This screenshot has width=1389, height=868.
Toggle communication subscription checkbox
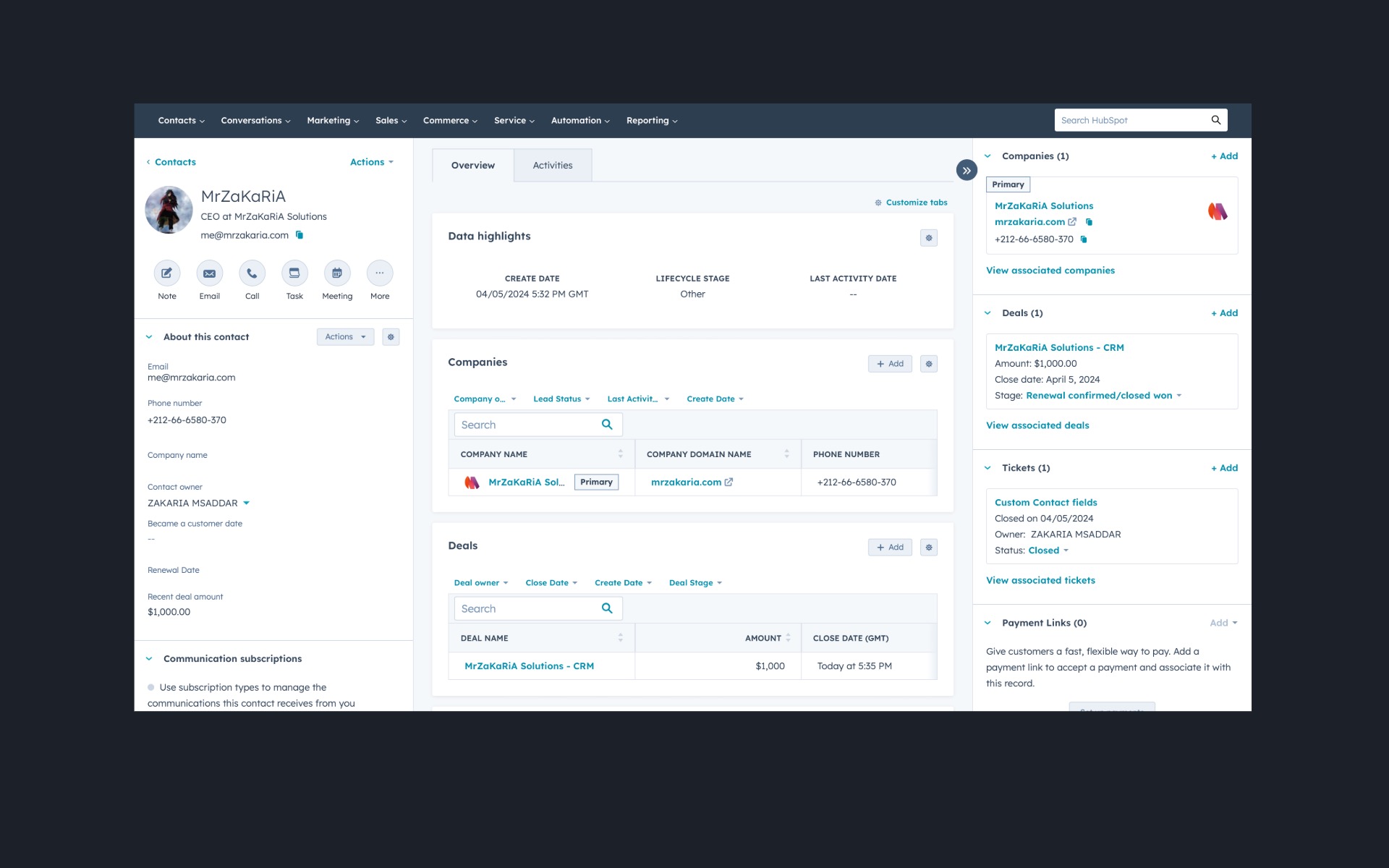152,687
